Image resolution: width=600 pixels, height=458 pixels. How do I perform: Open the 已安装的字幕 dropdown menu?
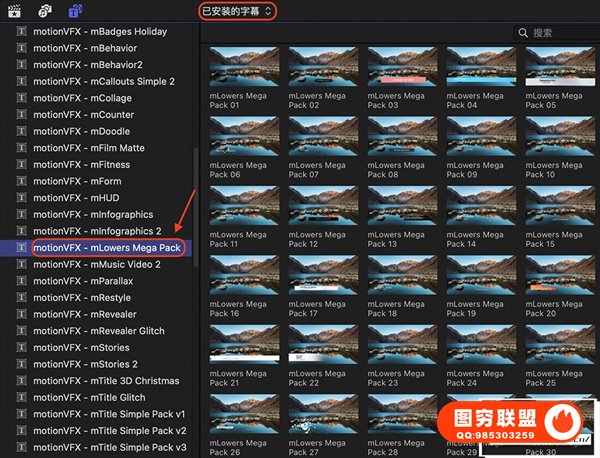[x=235, y=10]
